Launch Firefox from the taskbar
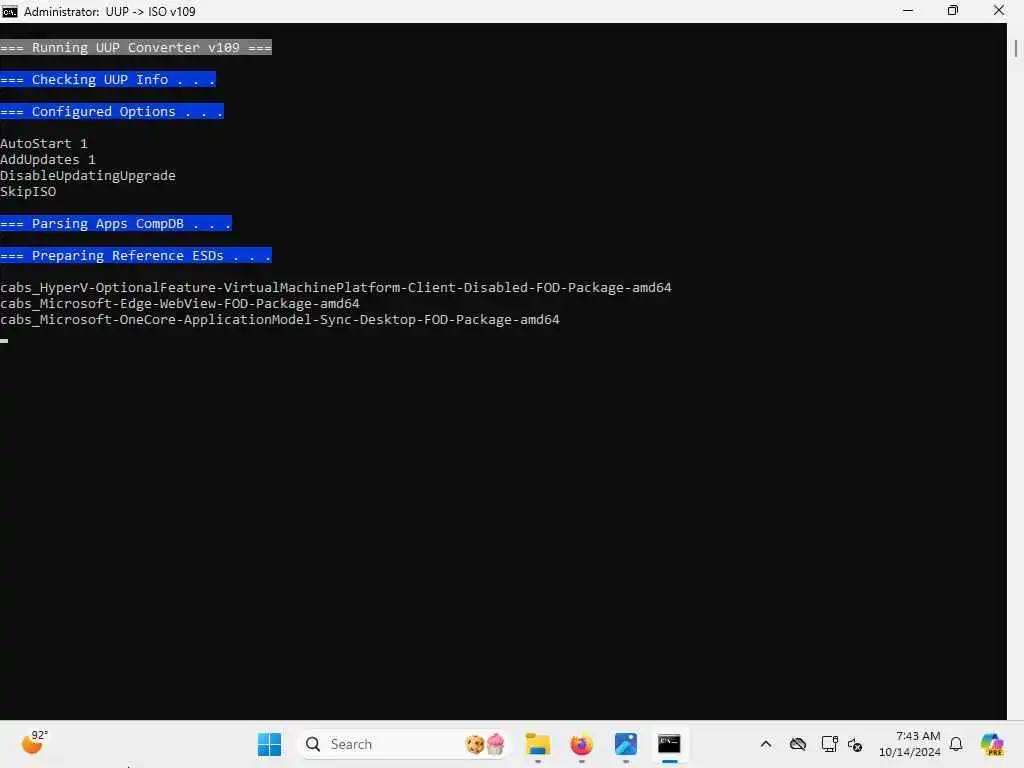Screen dimensions: 1024x768 [x=581, y=744]
